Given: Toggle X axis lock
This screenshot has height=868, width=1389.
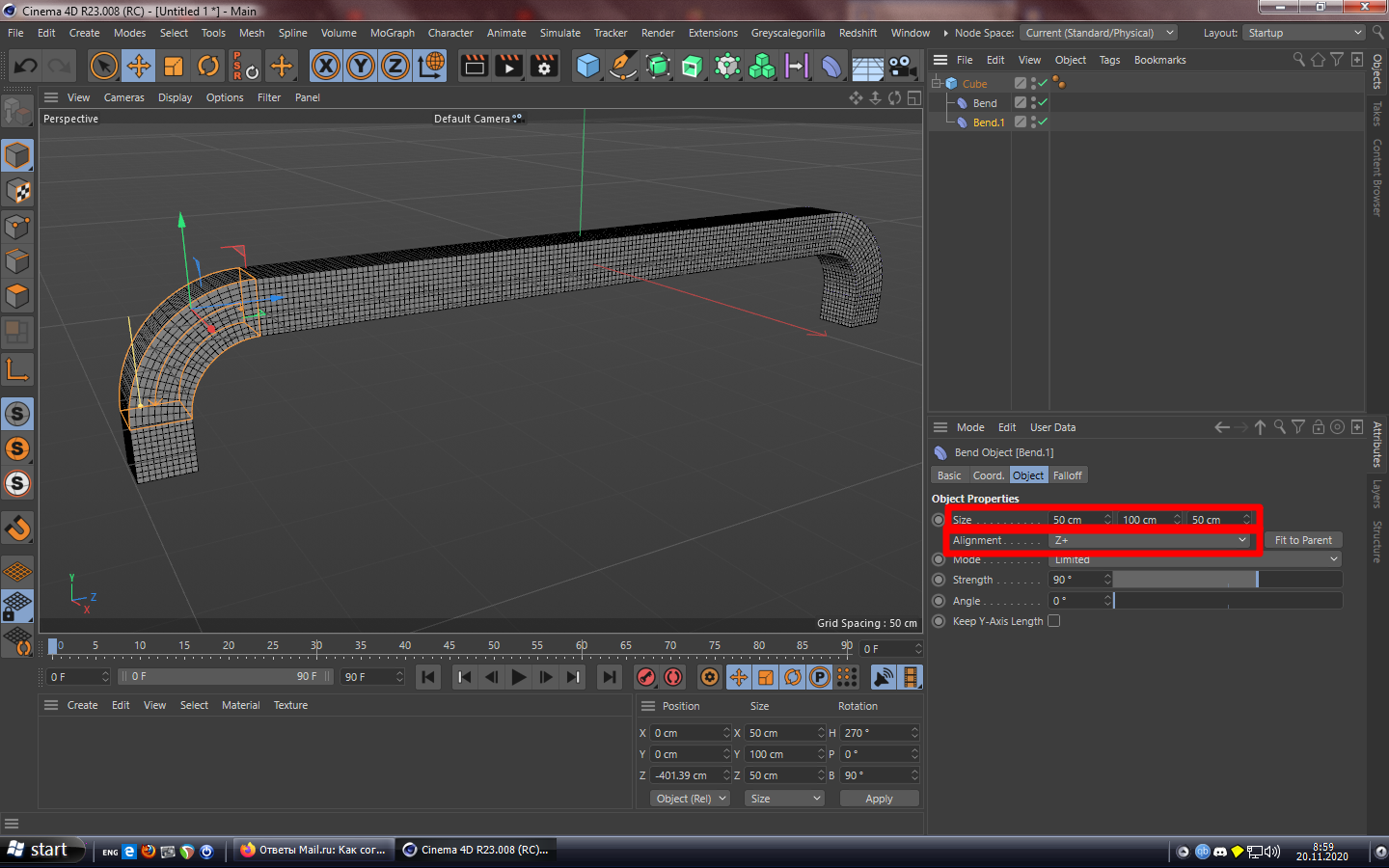Looking at the screenshot, I should [326, 66].
